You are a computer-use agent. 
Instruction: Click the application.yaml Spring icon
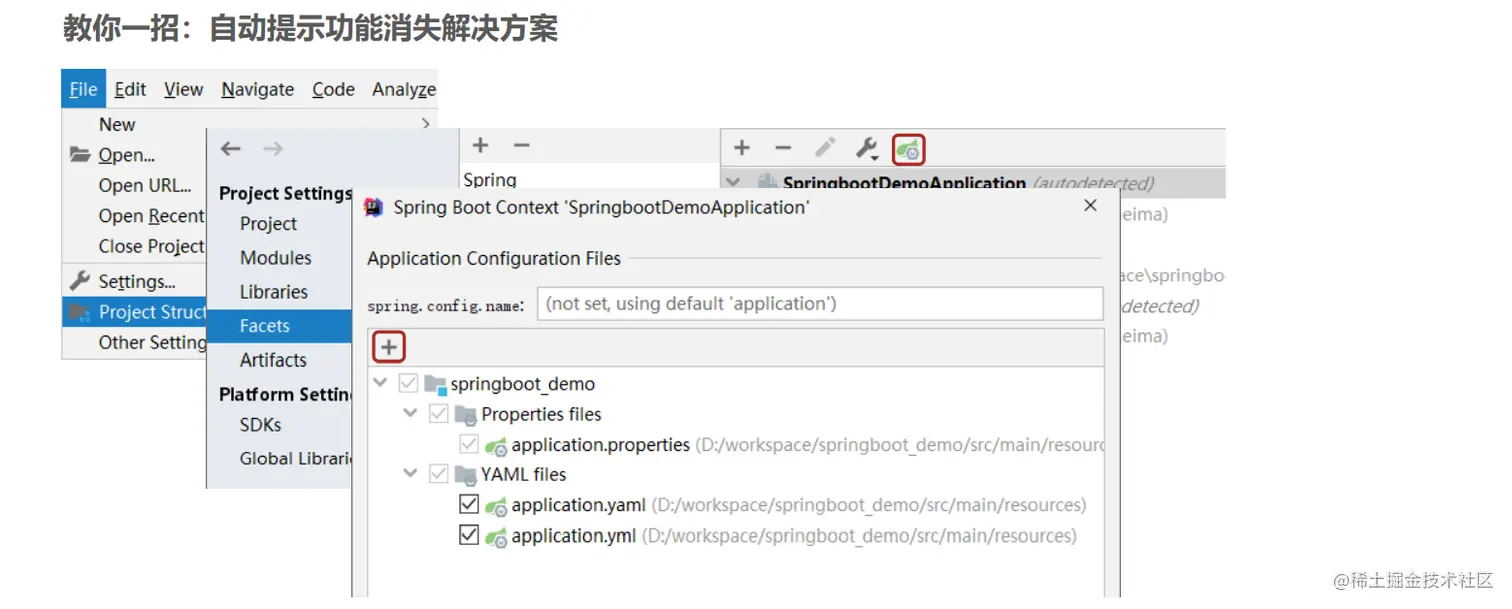tap(496, 506)
